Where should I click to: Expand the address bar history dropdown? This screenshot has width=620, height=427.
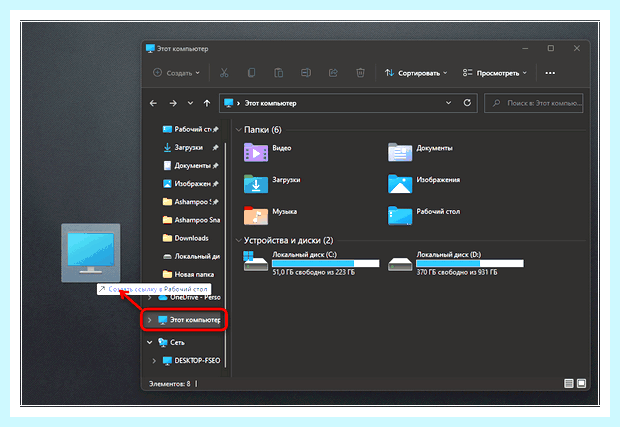pos(448,103)
